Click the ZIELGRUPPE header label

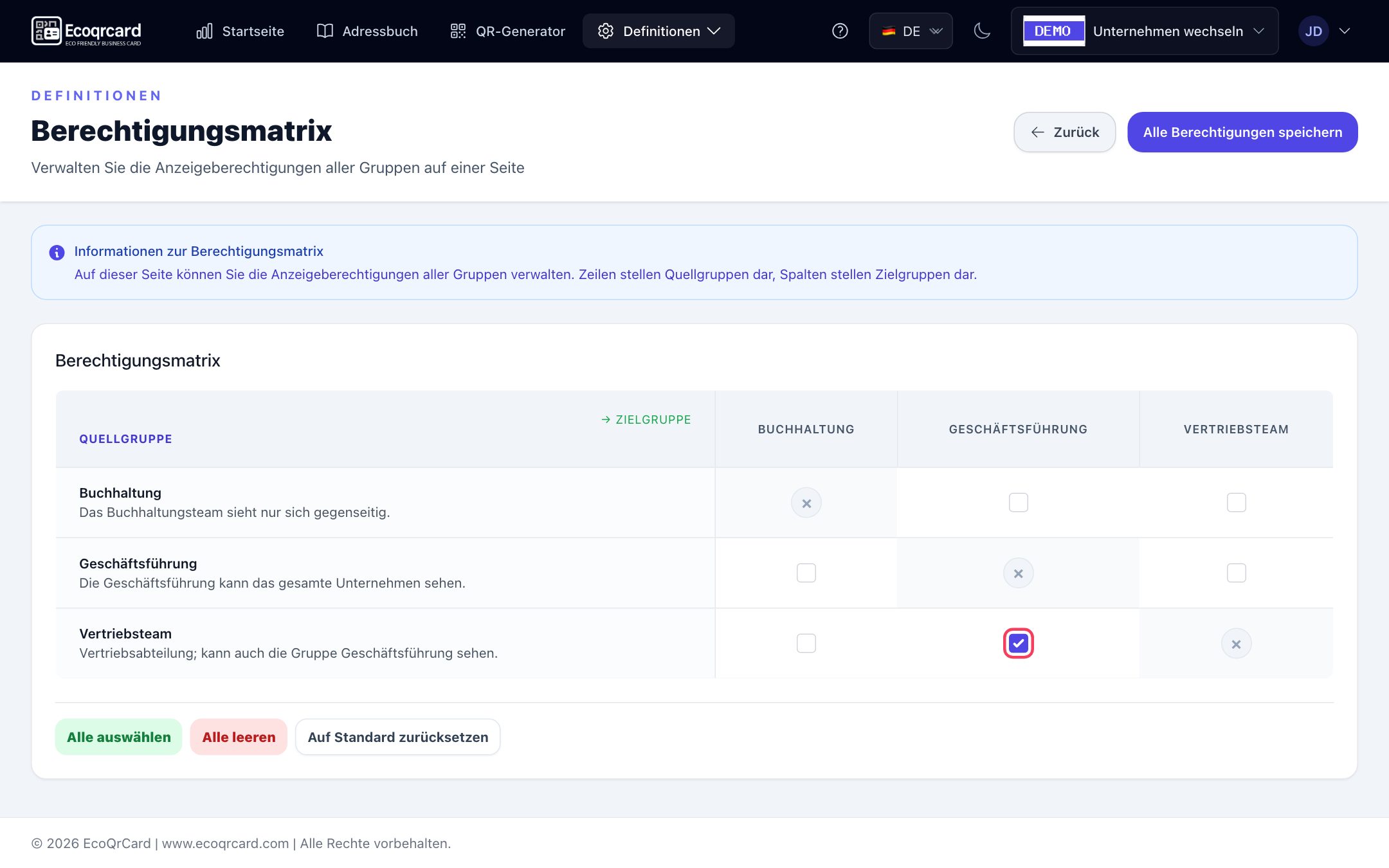[646, 419]
